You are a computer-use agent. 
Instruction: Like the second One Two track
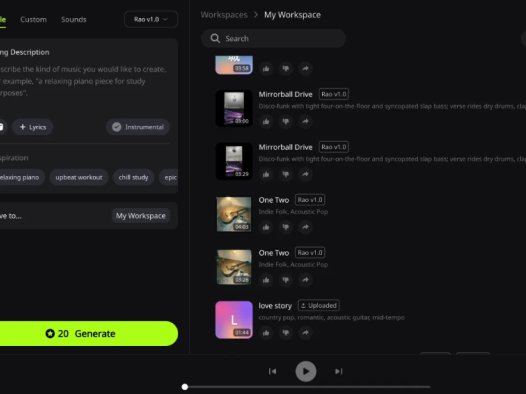point(266,280)
